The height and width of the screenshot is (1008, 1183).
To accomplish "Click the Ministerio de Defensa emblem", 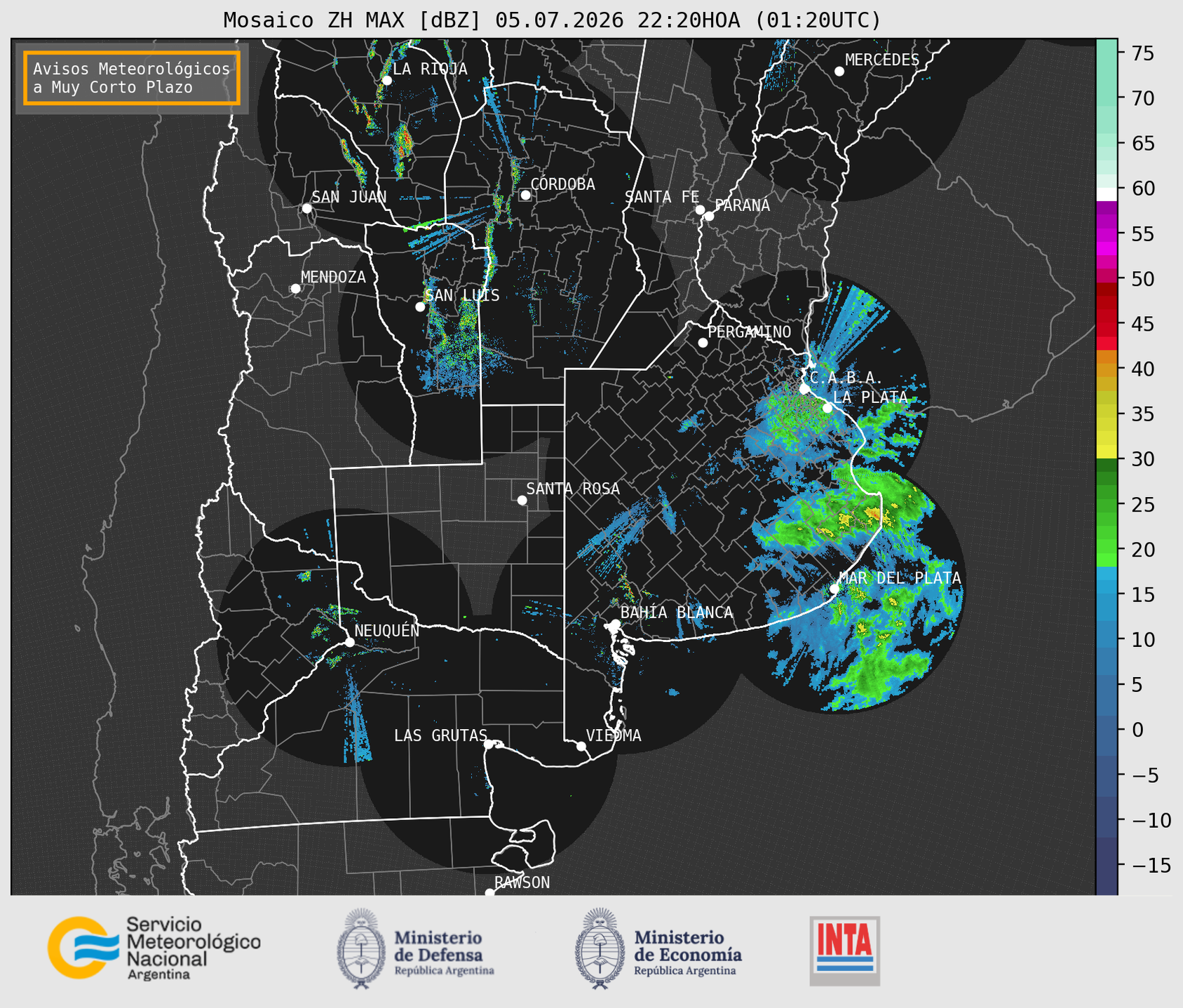I will pos(360,949).
